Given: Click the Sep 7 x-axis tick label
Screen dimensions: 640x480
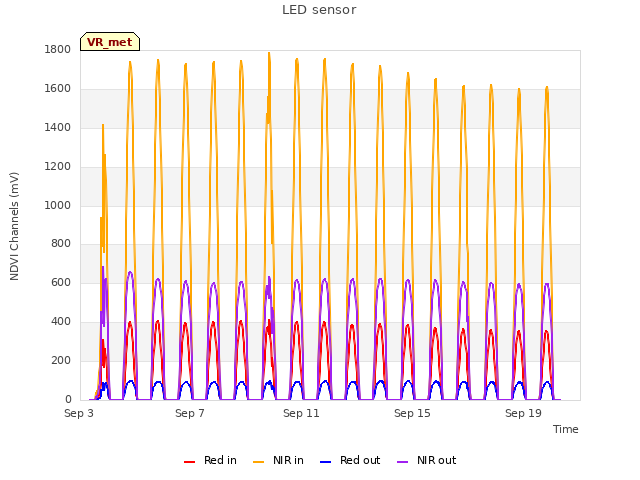Looking at the screenshot, I should point(190,413).
